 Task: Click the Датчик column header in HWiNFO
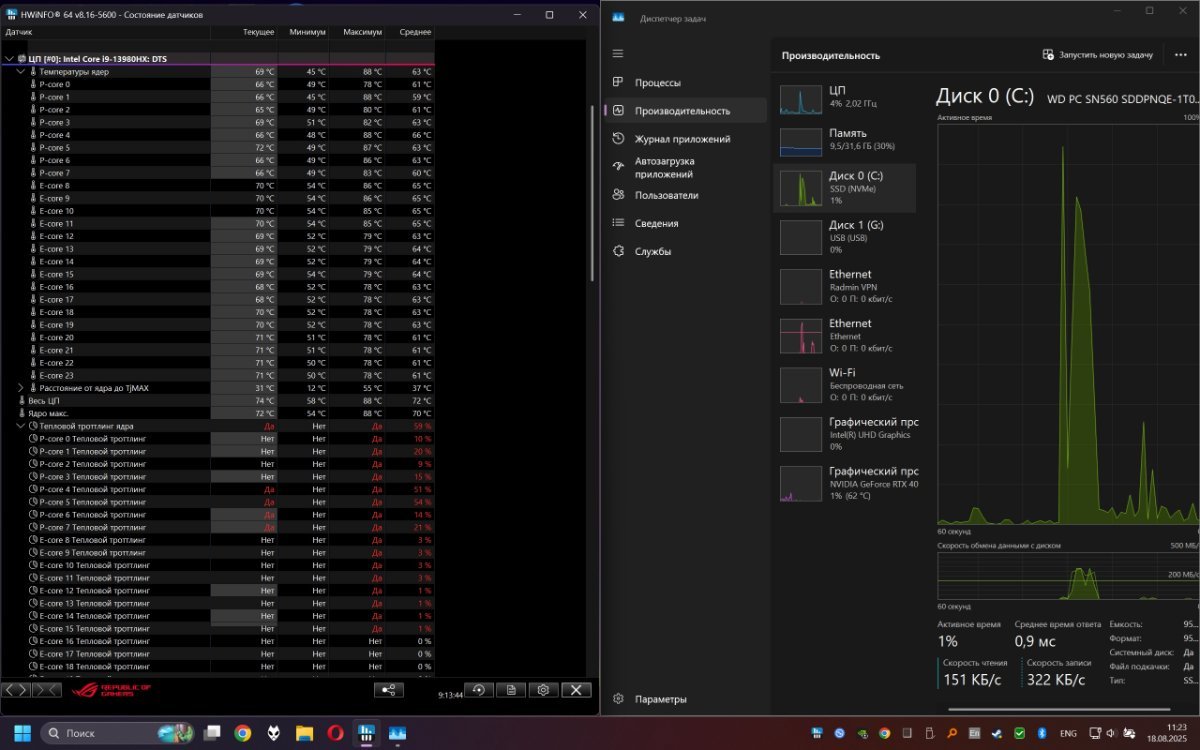click(106, 32)
